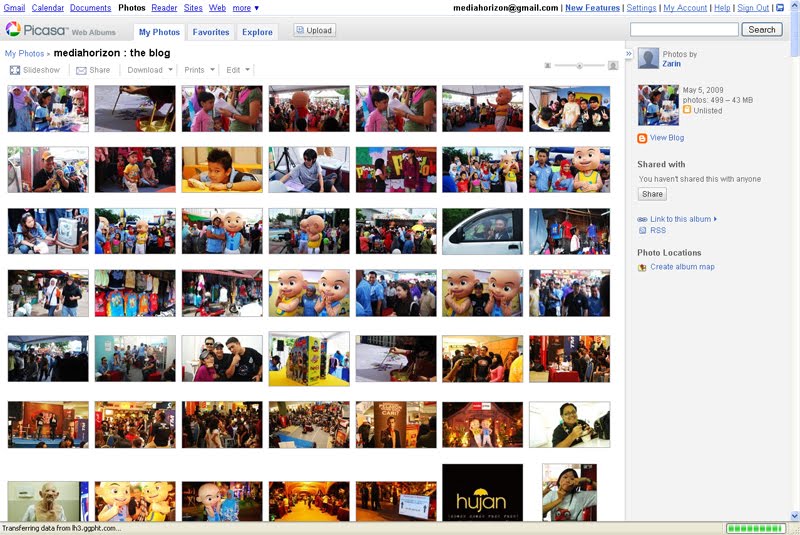Image resolution: width=800 pixels, height=535 pixels.
Task: Switch to the Favorites tab
Action: pos(211,32)
